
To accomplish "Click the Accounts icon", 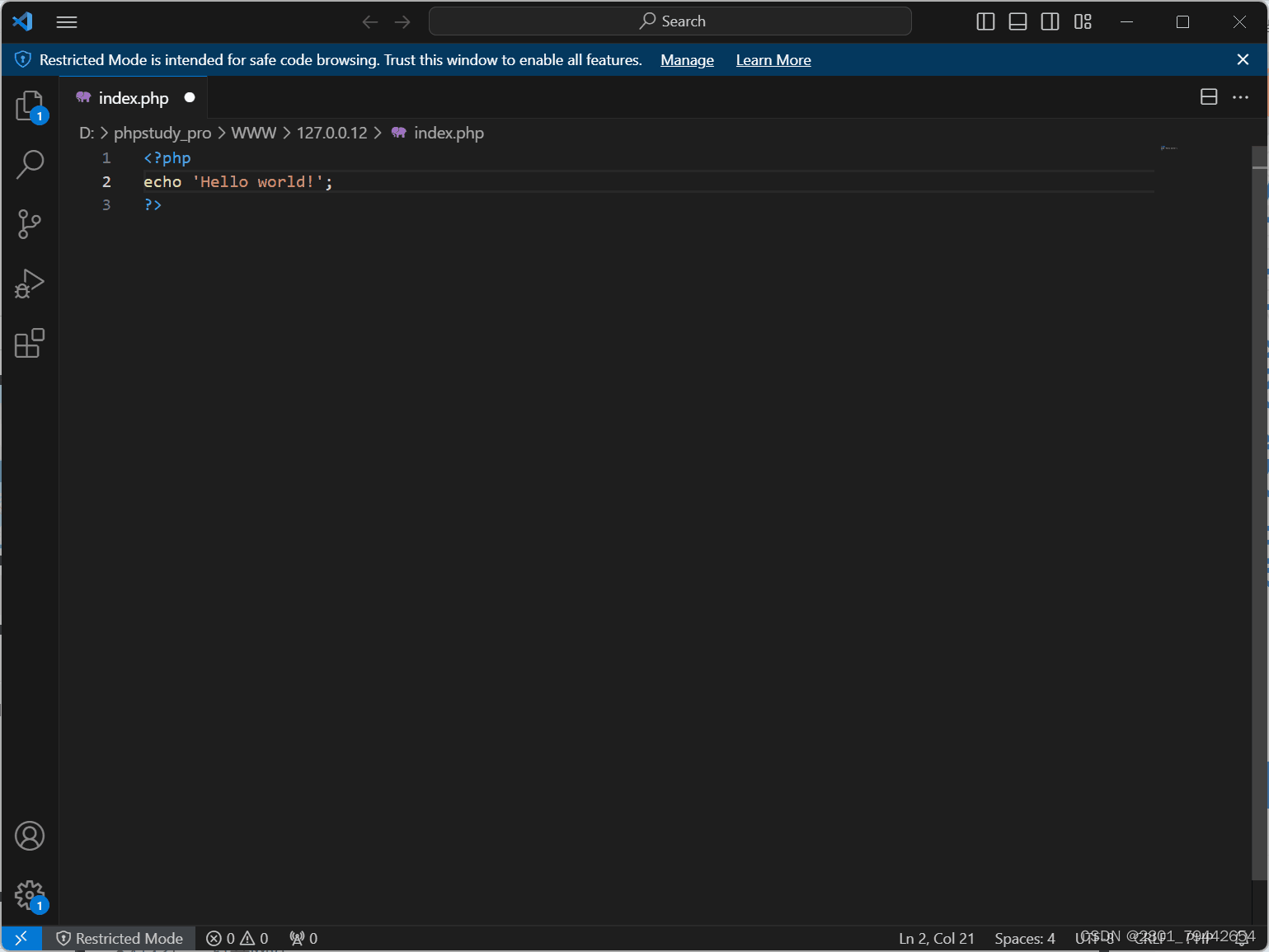I will (30, 835).
